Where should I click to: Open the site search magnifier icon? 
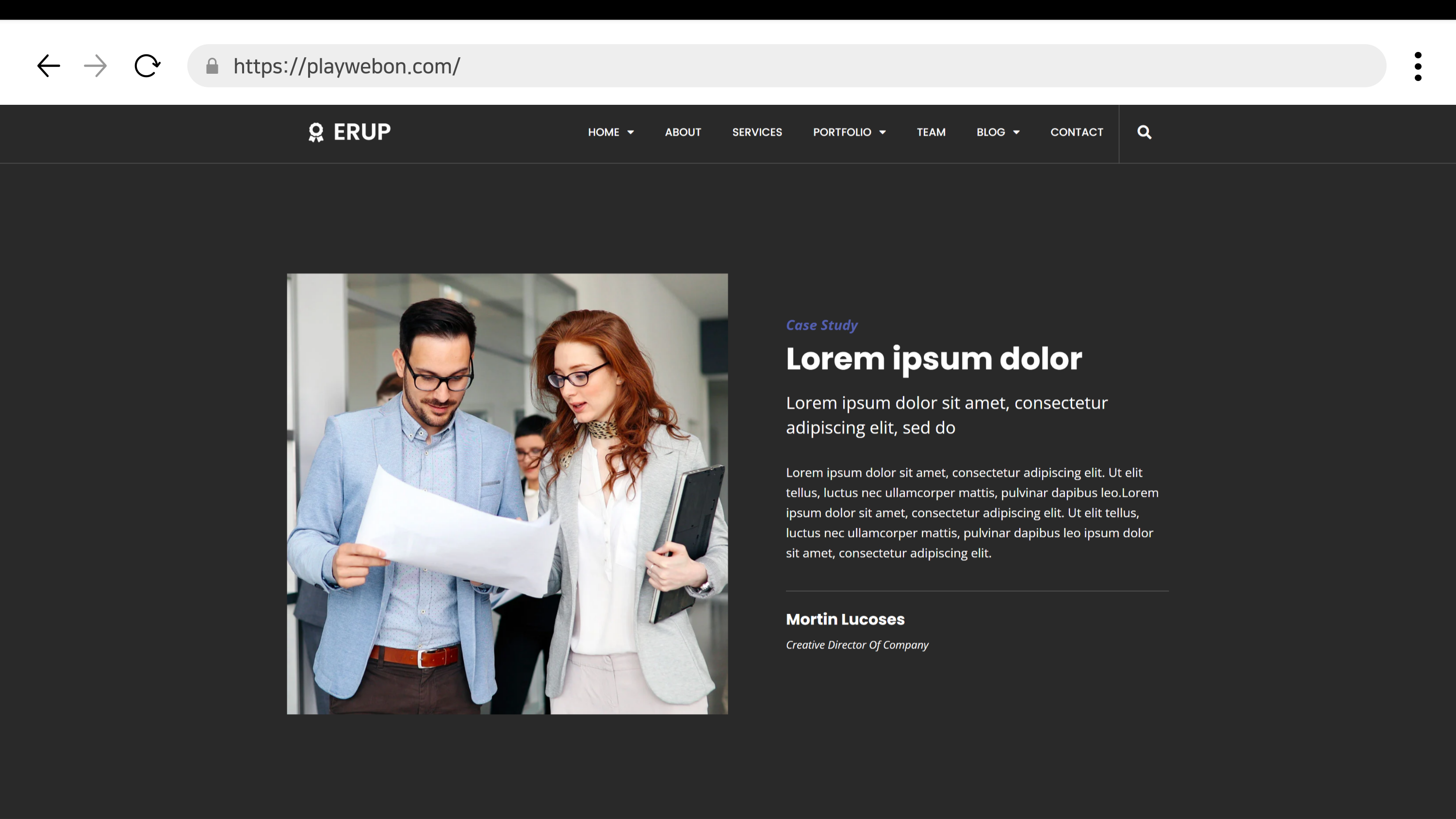tap(1144, 132)
